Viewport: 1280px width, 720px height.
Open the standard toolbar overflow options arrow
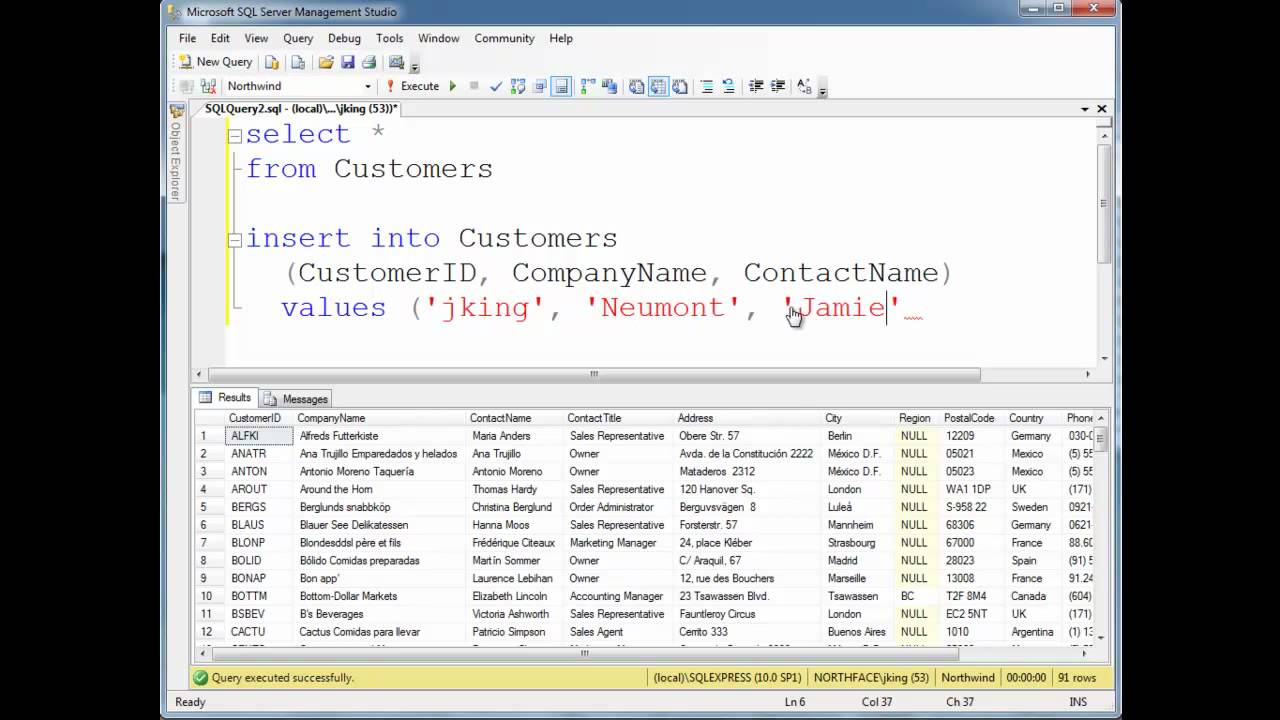415,68
